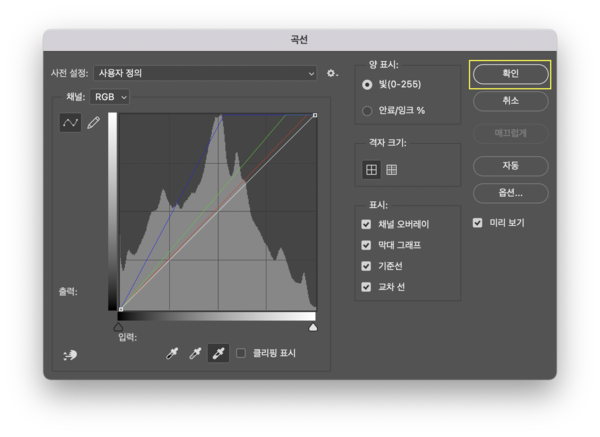Image resolution: width=600 pixels, height=437 pixels.
Task: Select the 안료/잉크 % radio option
Action: coord(367,111)
